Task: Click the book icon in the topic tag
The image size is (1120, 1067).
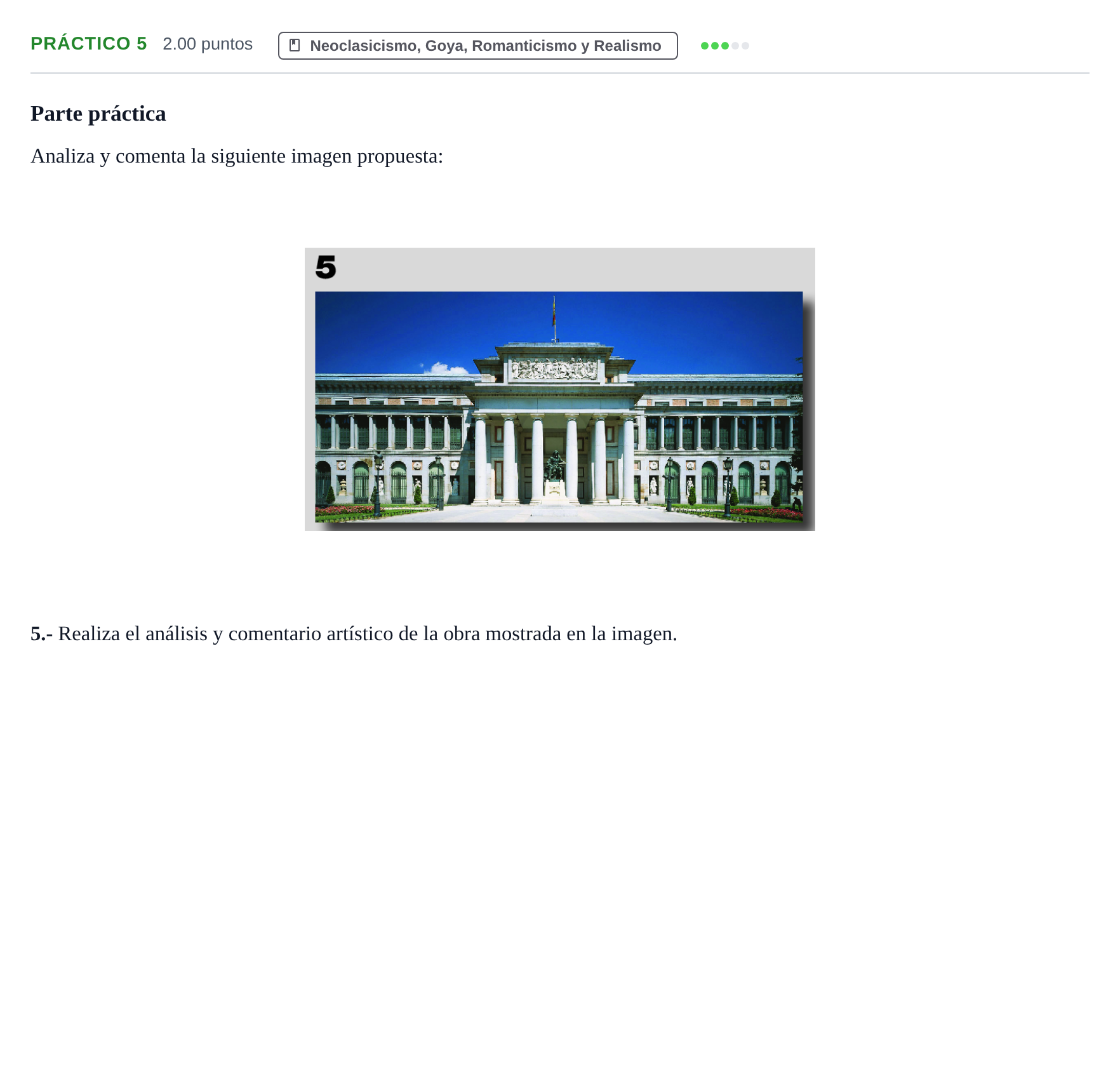Action: (295, 46)
